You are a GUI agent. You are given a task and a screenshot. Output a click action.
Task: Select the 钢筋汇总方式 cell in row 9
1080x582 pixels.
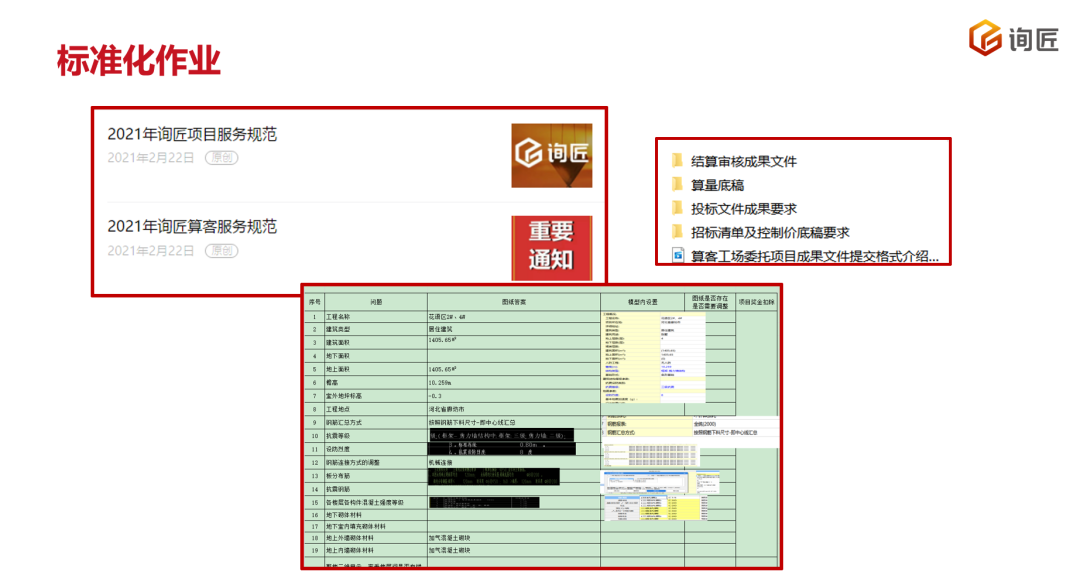(x=352, y=422)
